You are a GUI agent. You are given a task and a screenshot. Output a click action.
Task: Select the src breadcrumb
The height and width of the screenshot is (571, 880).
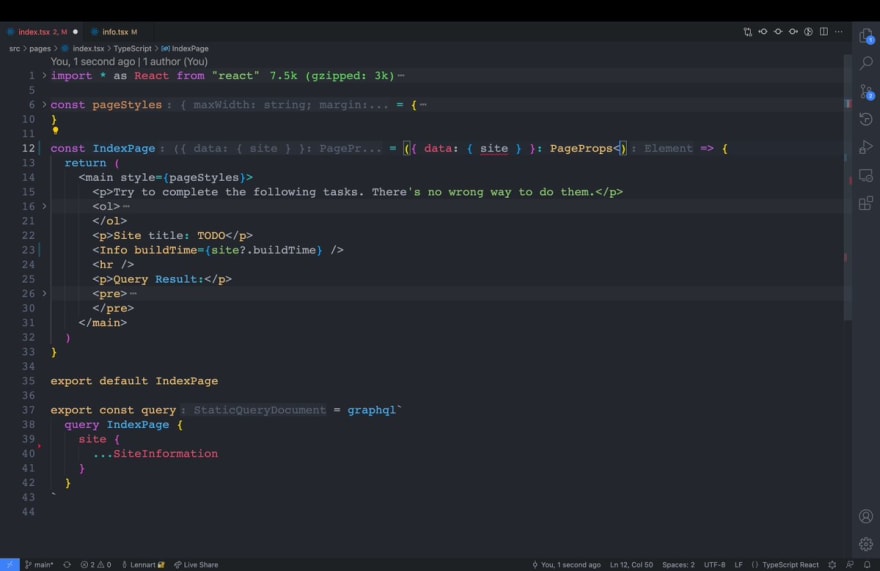pyautogui.click(x=15, y=48)
